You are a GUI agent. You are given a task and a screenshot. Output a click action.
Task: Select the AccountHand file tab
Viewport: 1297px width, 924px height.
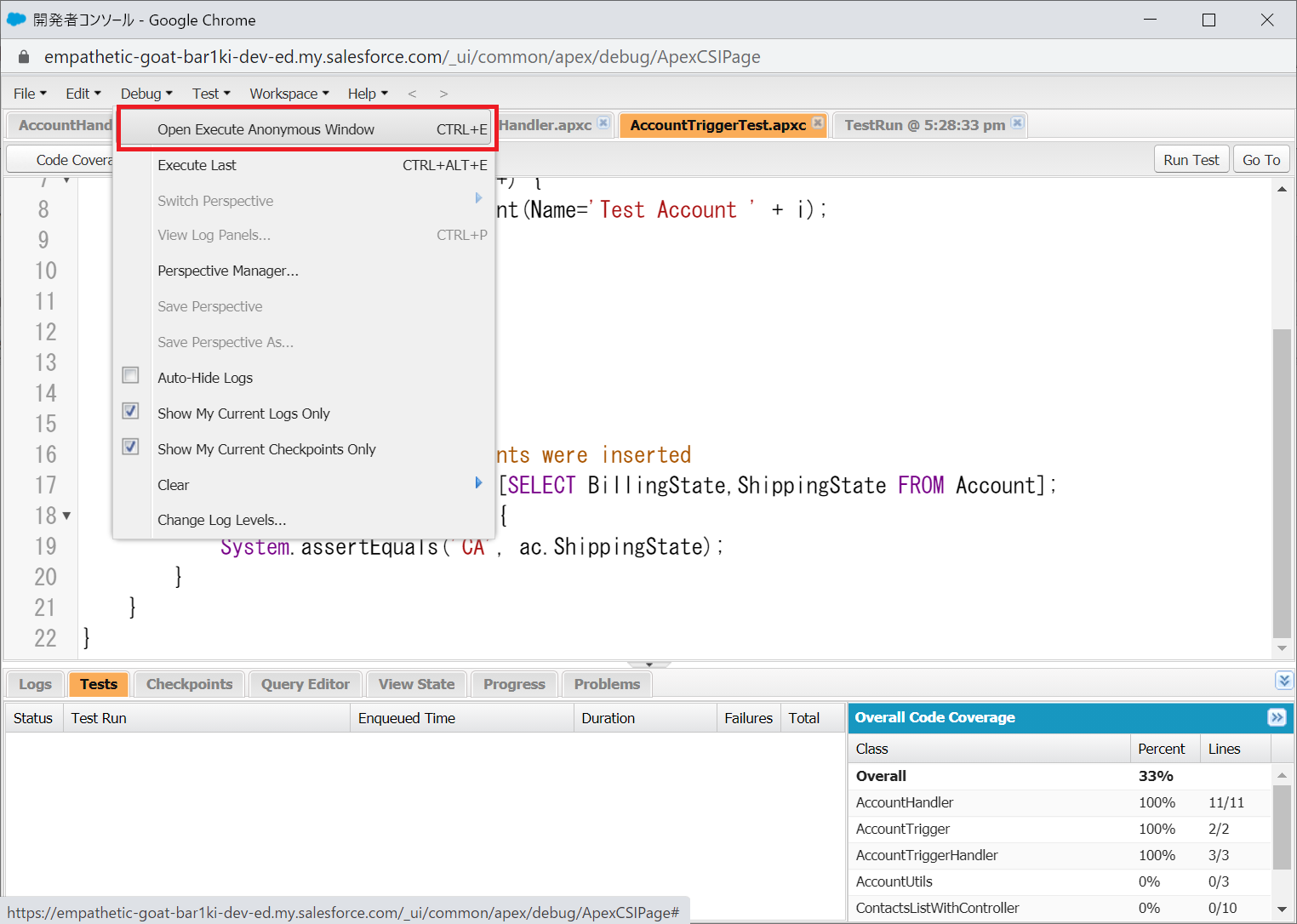[x=63, y=125]
